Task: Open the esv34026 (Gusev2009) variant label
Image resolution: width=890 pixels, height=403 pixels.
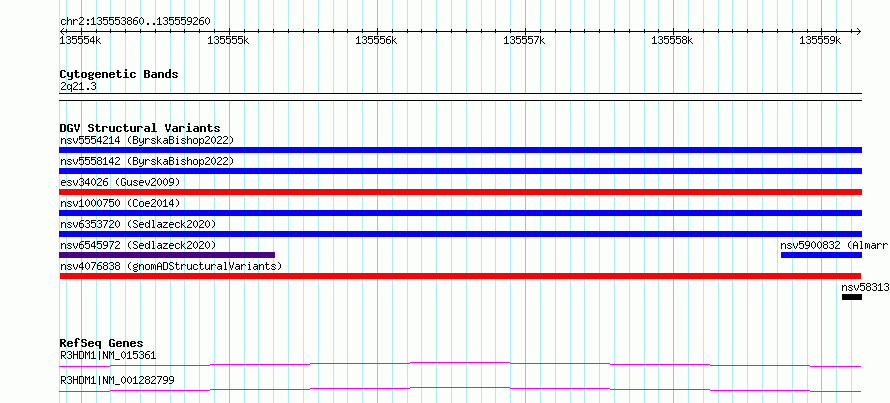Action: click(120, 182)
